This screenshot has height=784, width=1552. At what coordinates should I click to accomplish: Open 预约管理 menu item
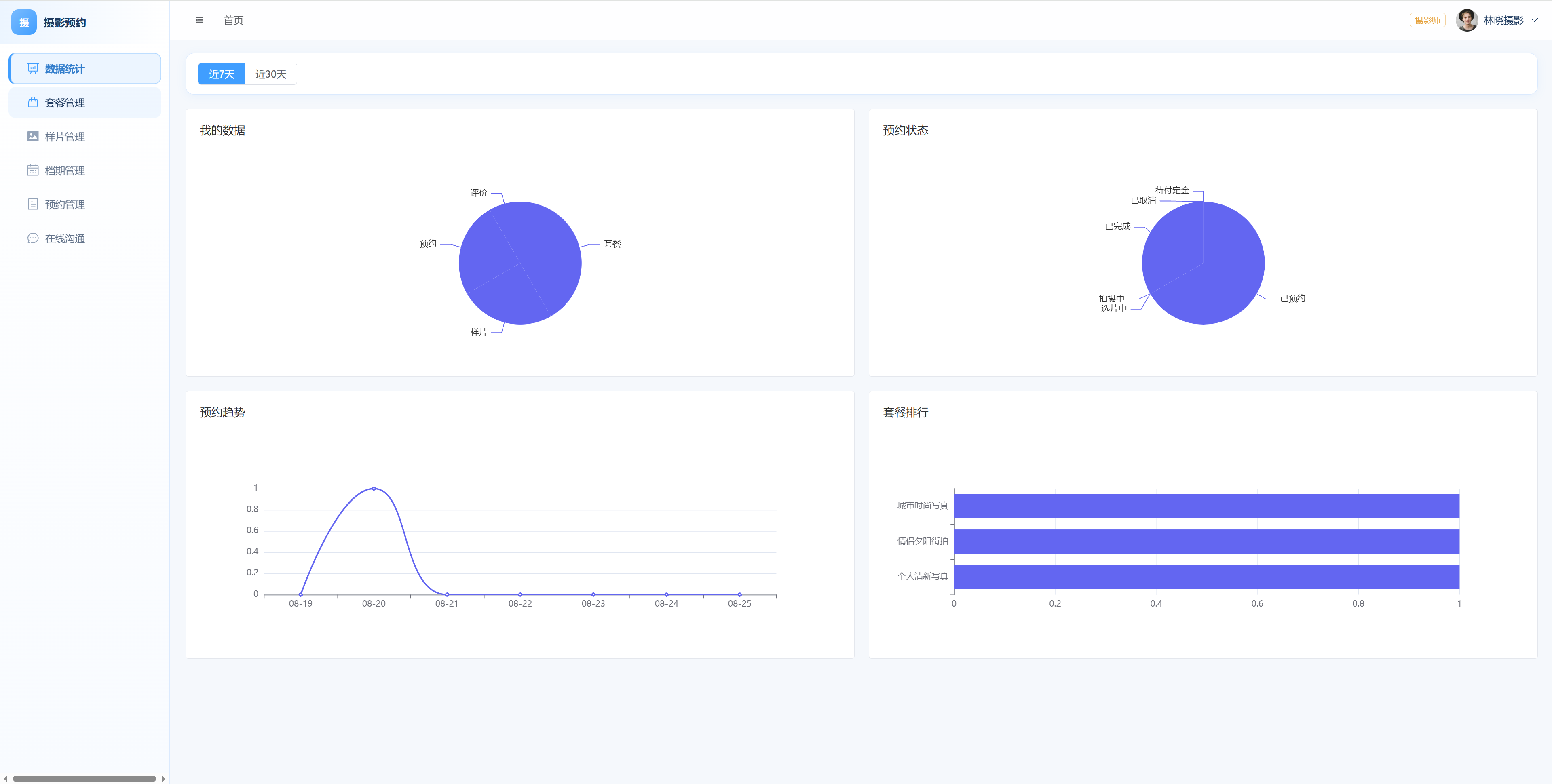tap(85, 204)
